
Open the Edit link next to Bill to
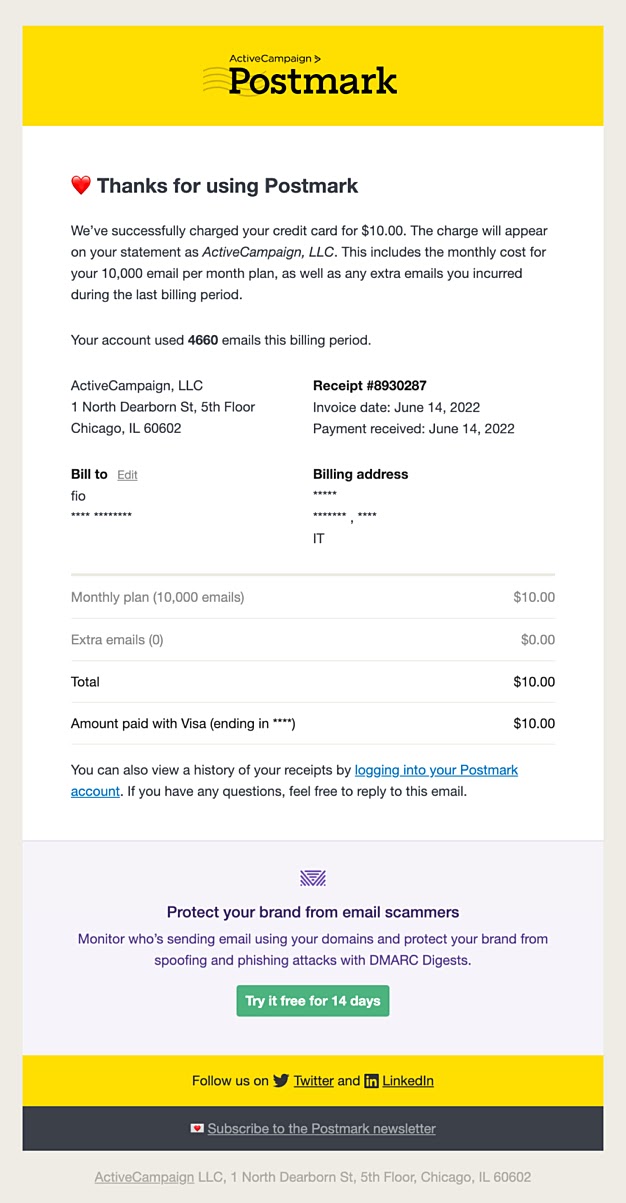[x=127, y=475]
